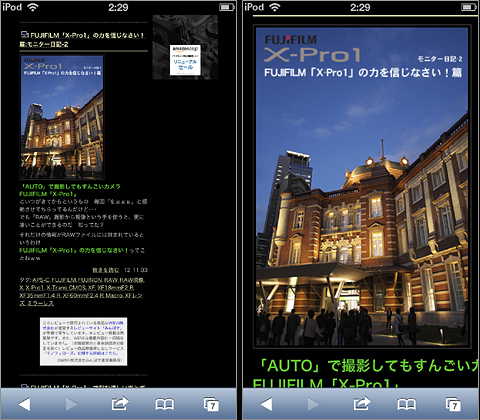Tap the Wi-Fi icon in left status bar
Screen dimensions: 480x420
pyautogui.click(x=32, y=7)
